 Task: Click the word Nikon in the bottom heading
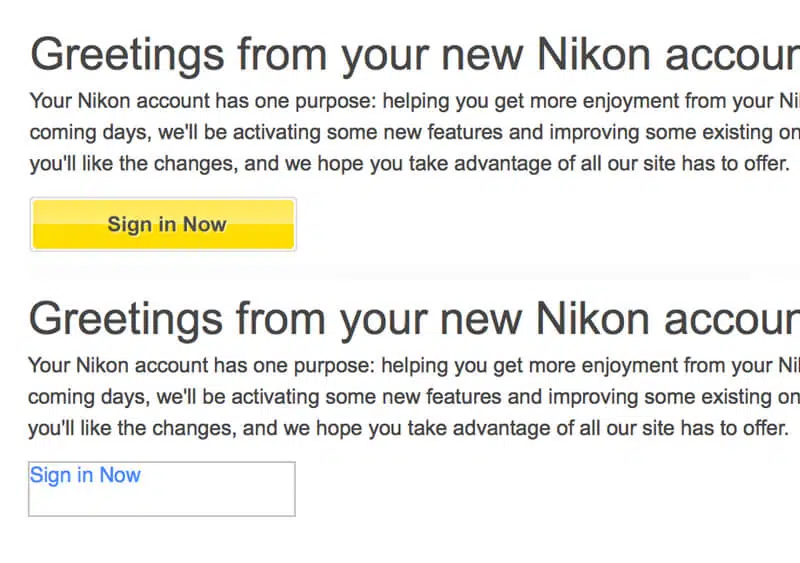(595, 318)
